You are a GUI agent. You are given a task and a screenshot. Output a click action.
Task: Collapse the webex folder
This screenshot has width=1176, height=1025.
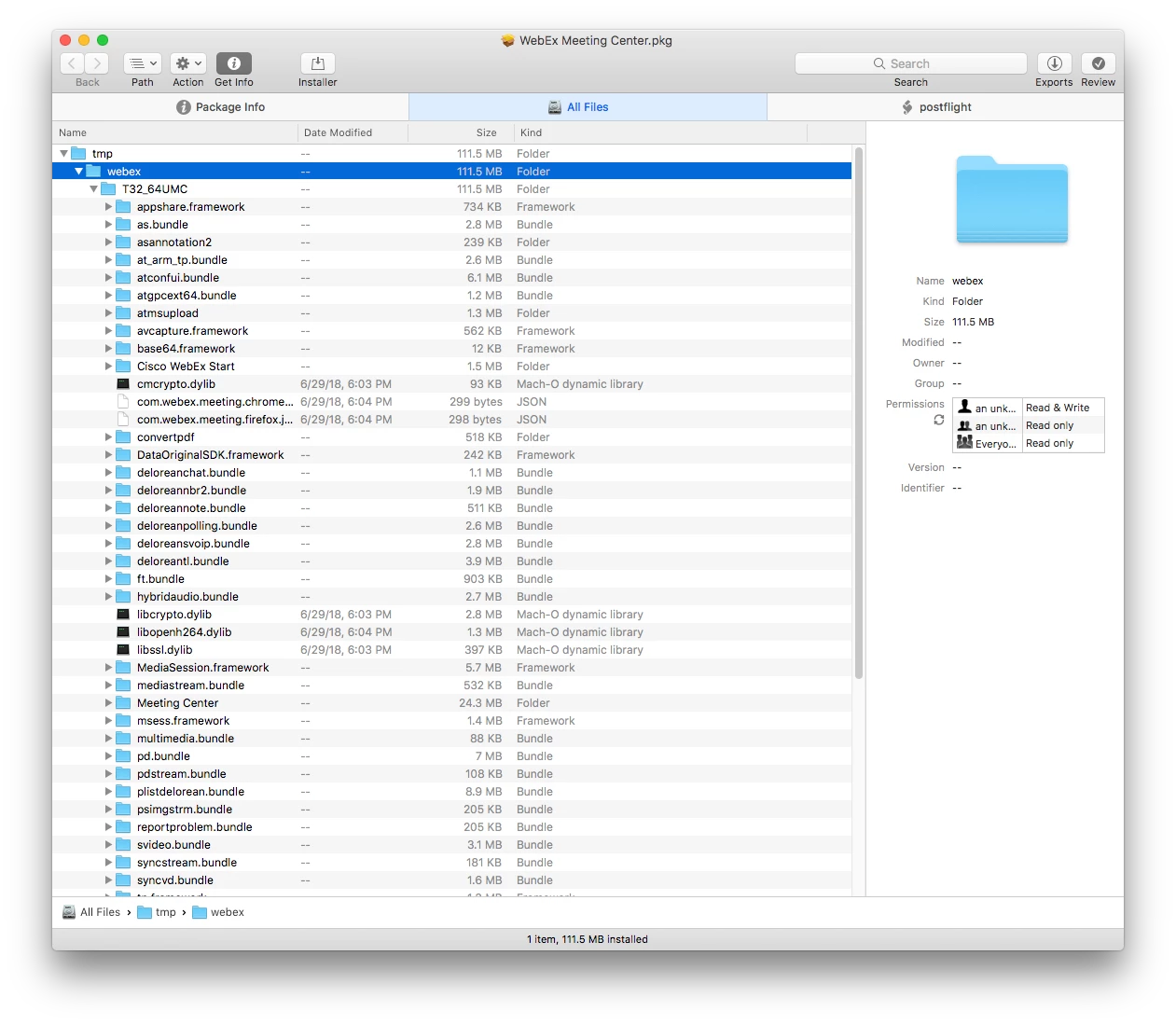click(x=78, y=172)
